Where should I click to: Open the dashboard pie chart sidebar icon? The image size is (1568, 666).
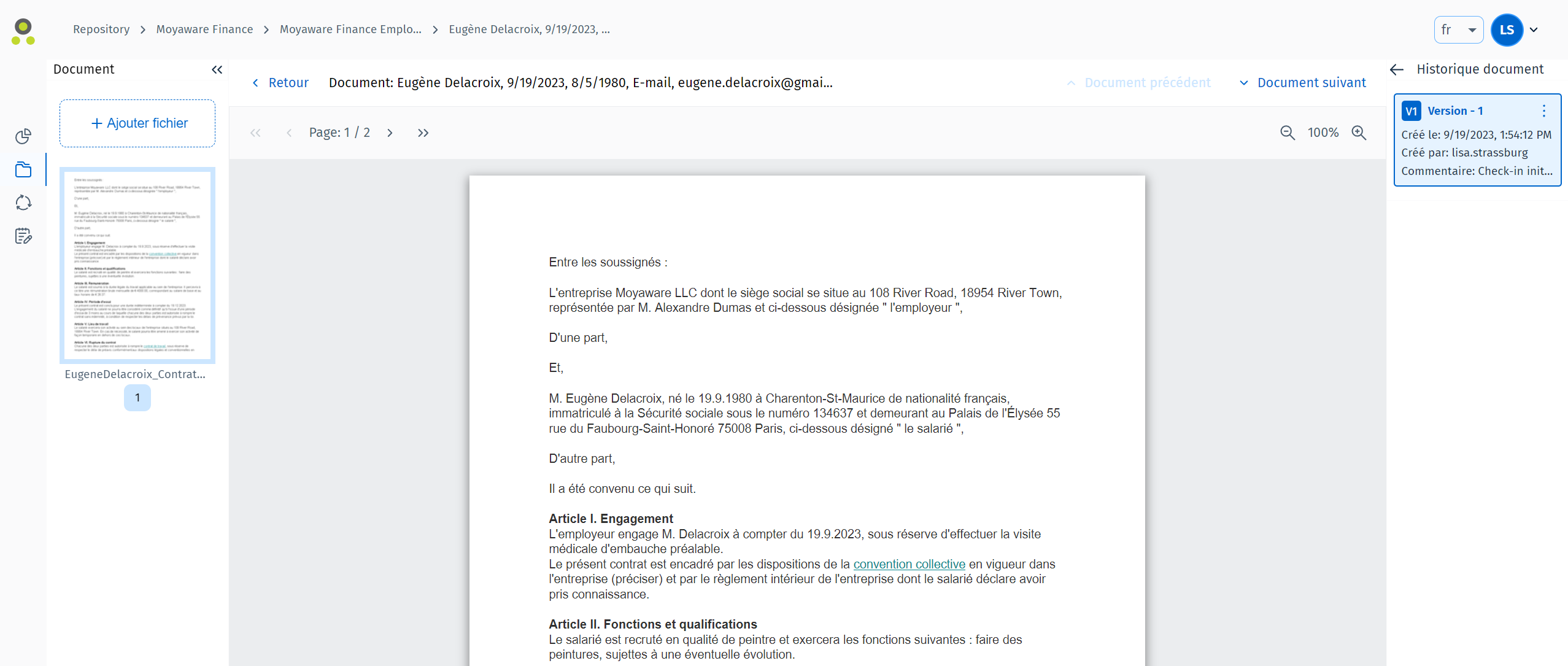[x=23, y=136]
